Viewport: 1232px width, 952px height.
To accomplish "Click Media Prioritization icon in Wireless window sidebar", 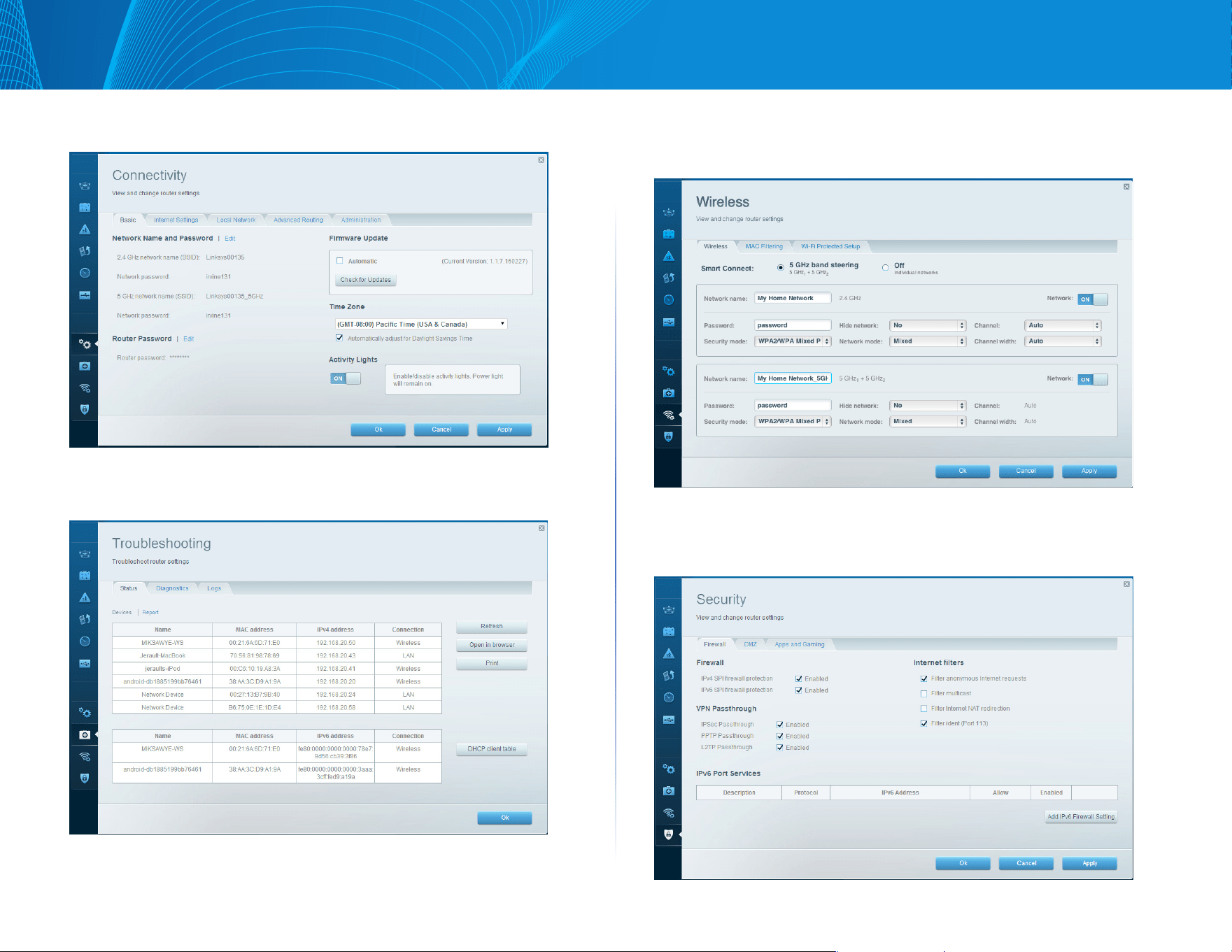I will coord(669,278).
